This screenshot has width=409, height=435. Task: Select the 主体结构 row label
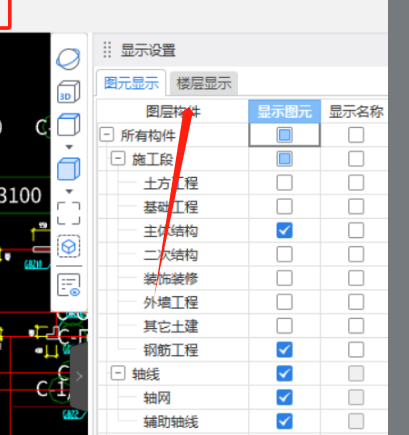pyautogui.click(x=171, y=231)
